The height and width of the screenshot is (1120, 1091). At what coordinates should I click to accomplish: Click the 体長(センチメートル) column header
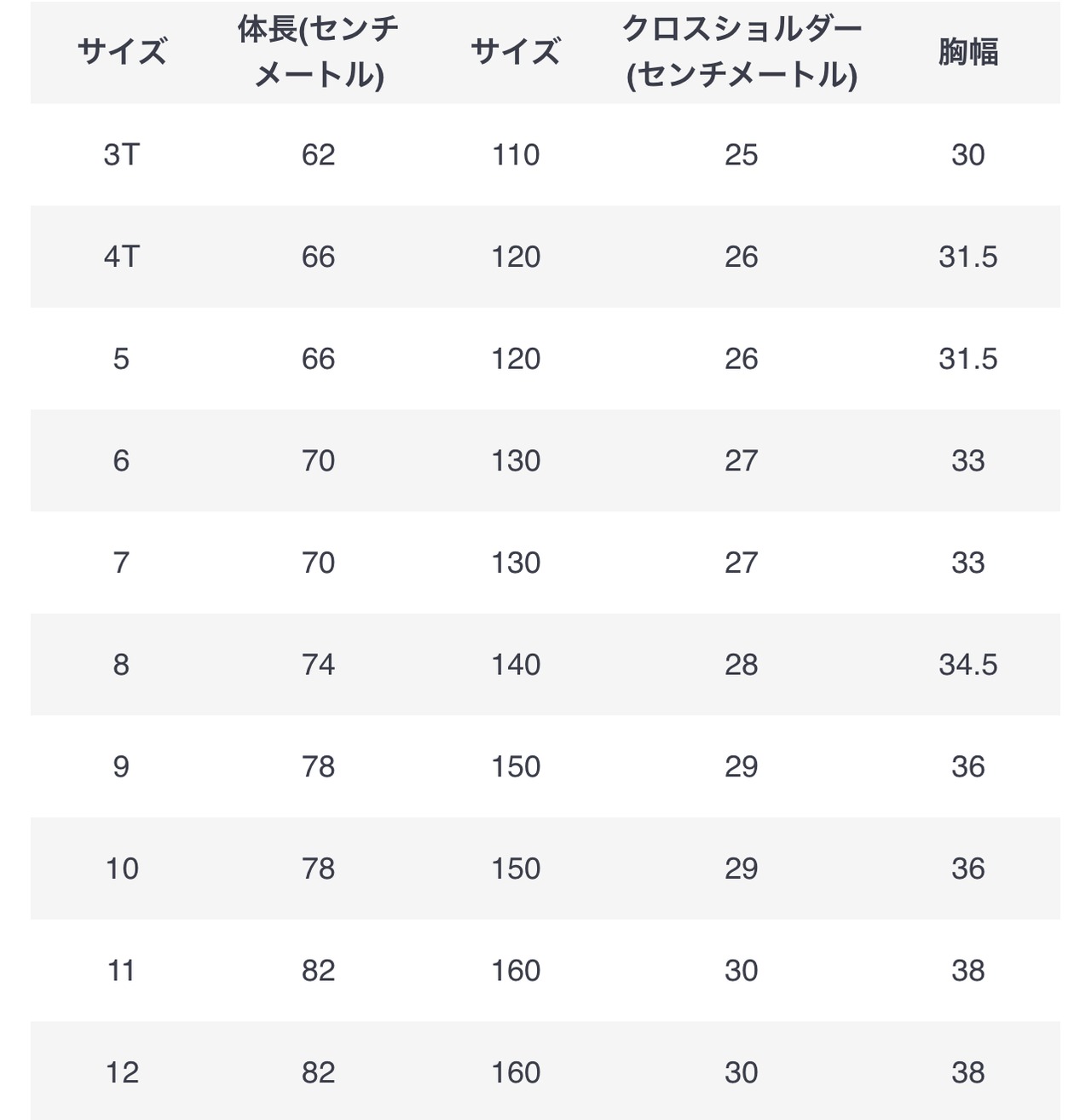[318, 52]
